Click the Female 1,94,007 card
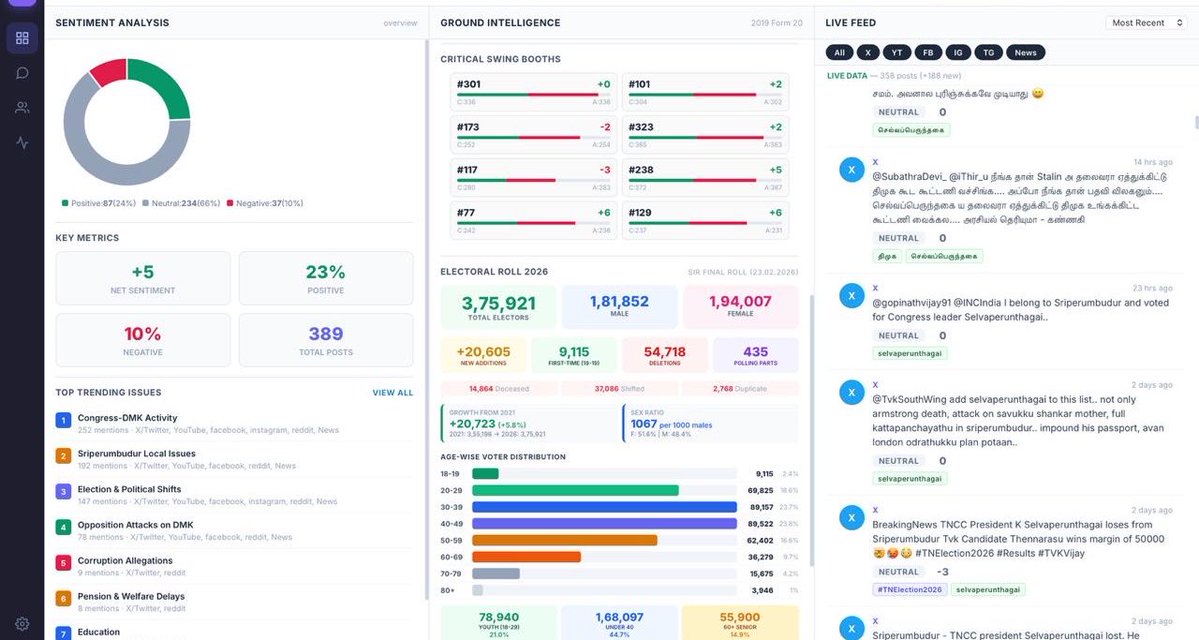 pyautogui.click(x=740, y=307)
